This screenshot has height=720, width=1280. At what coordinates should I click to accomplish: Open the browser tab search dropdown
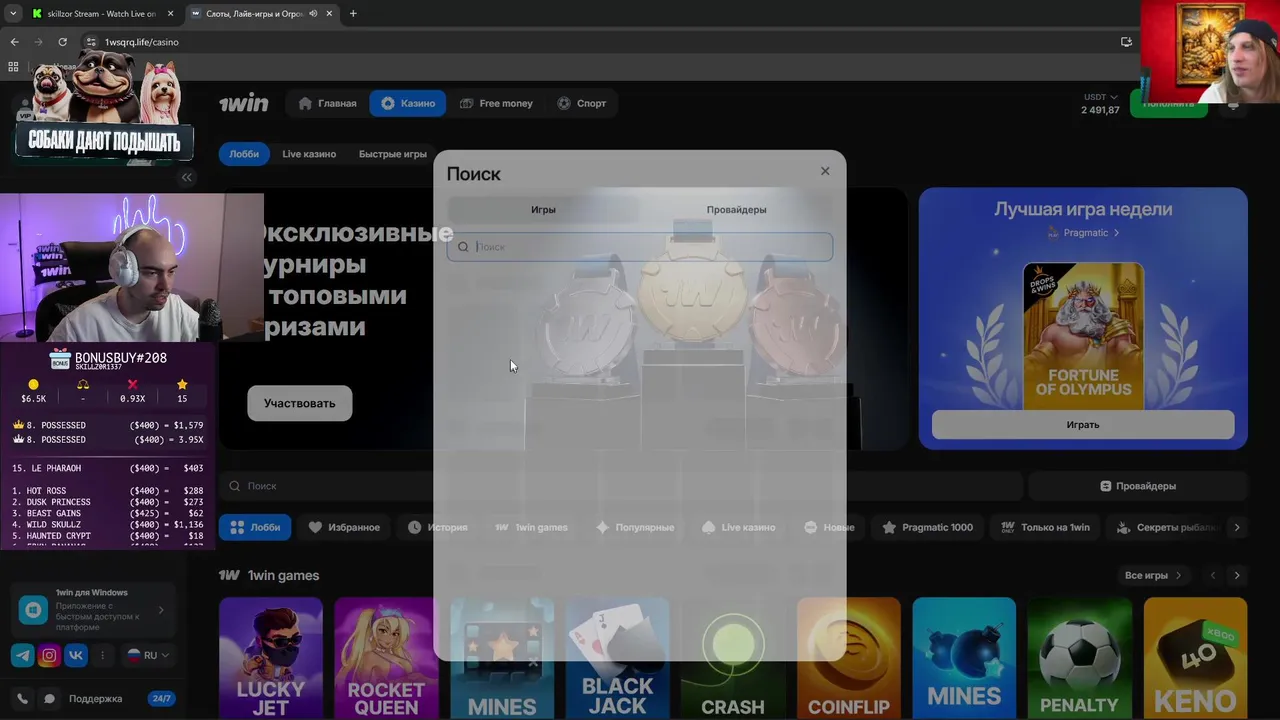(x=12, y=14)
